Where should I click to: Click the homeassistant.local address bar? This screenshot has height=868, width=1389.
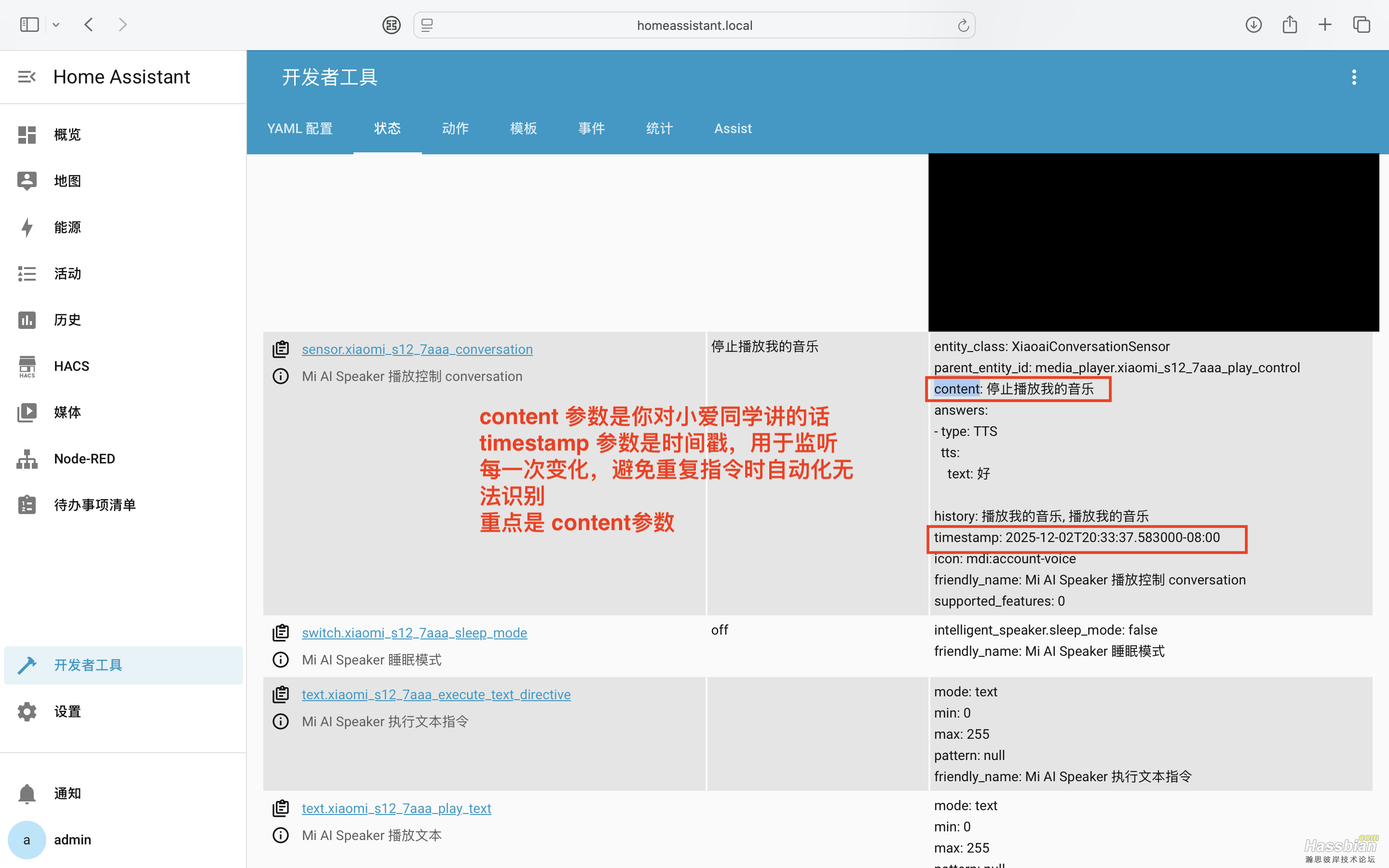(x=694, y=25)
